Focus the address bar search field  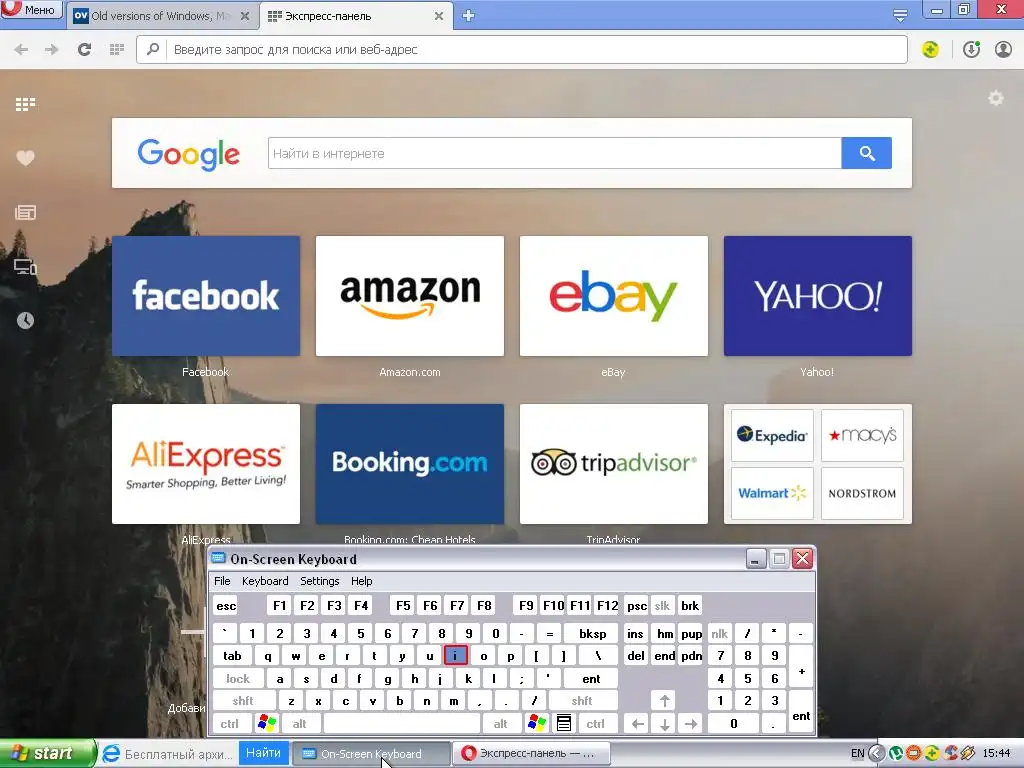pos(522,50)
